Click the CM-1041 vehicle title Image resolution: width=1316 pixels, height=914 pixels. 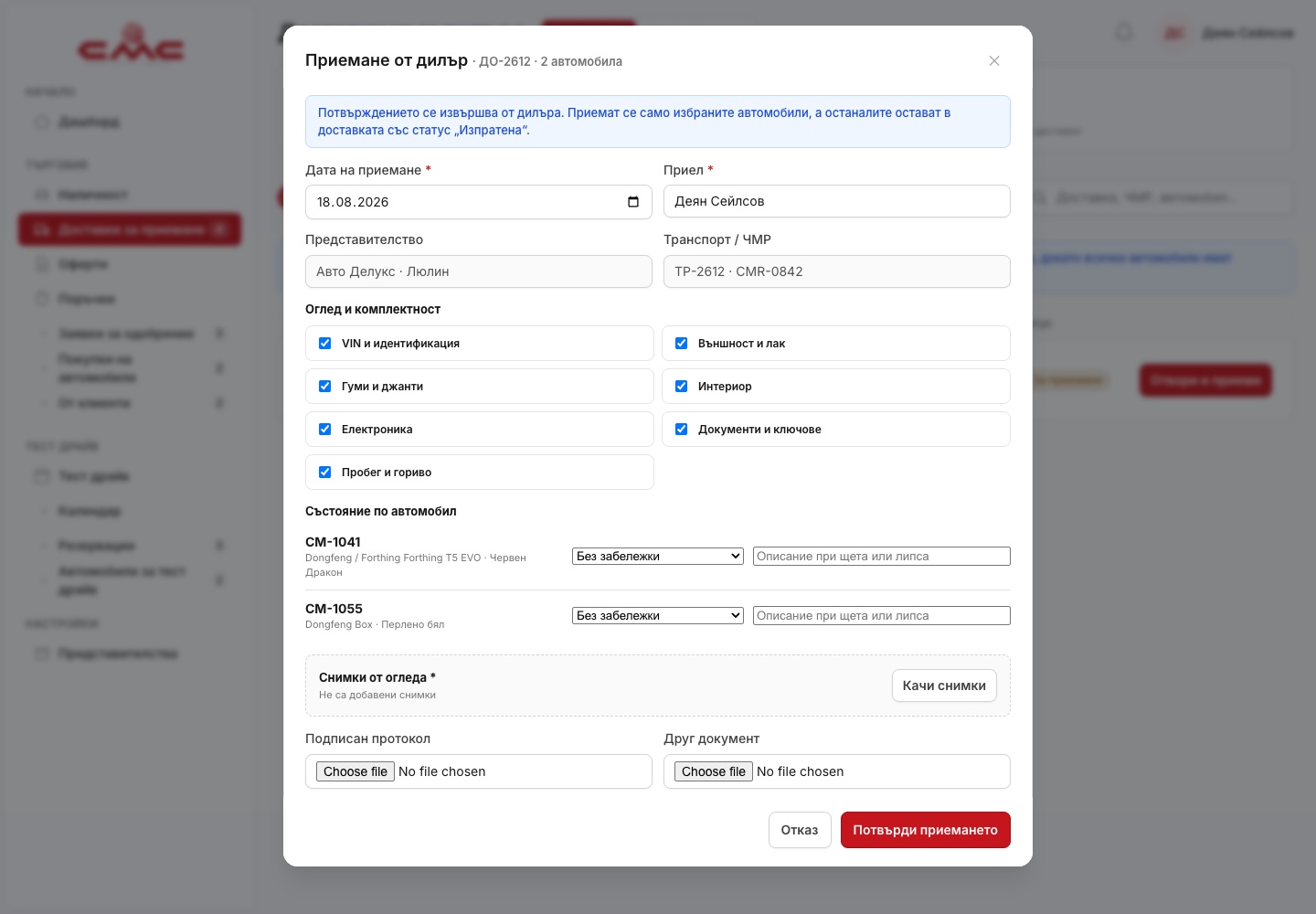333,542
